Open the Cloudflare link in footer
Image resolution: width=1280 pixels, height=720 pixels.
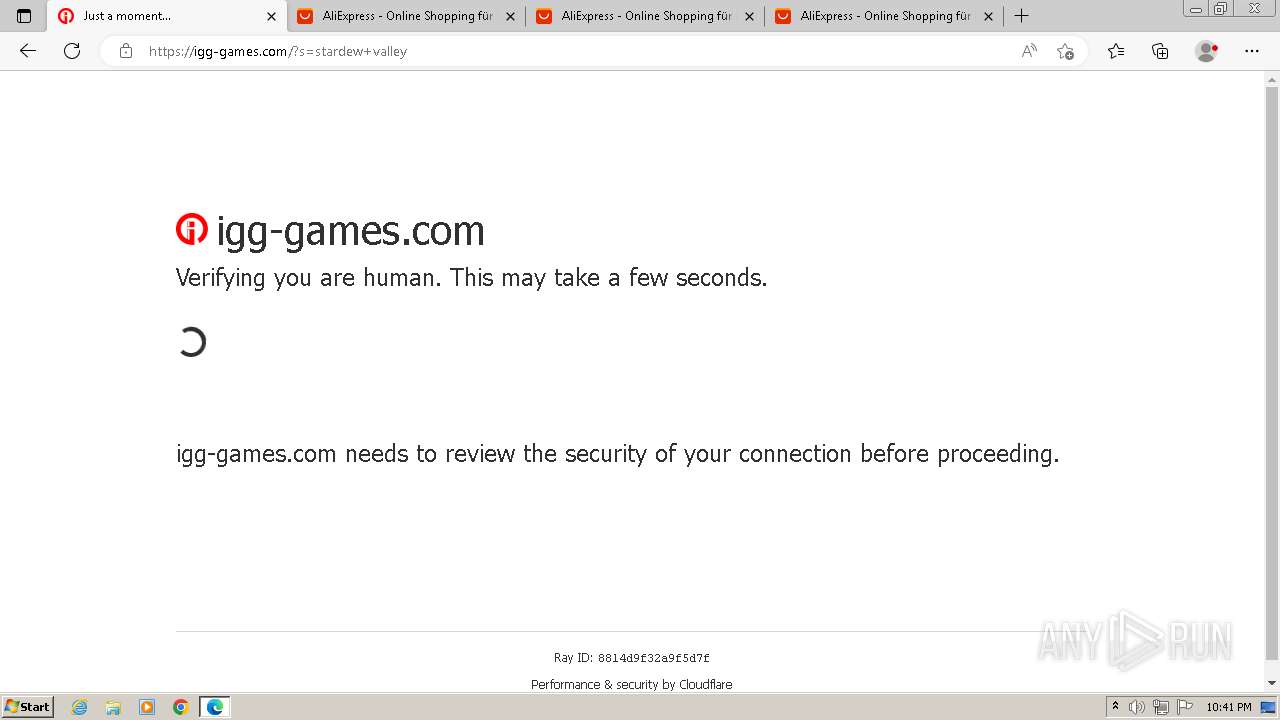coord(705,685)
